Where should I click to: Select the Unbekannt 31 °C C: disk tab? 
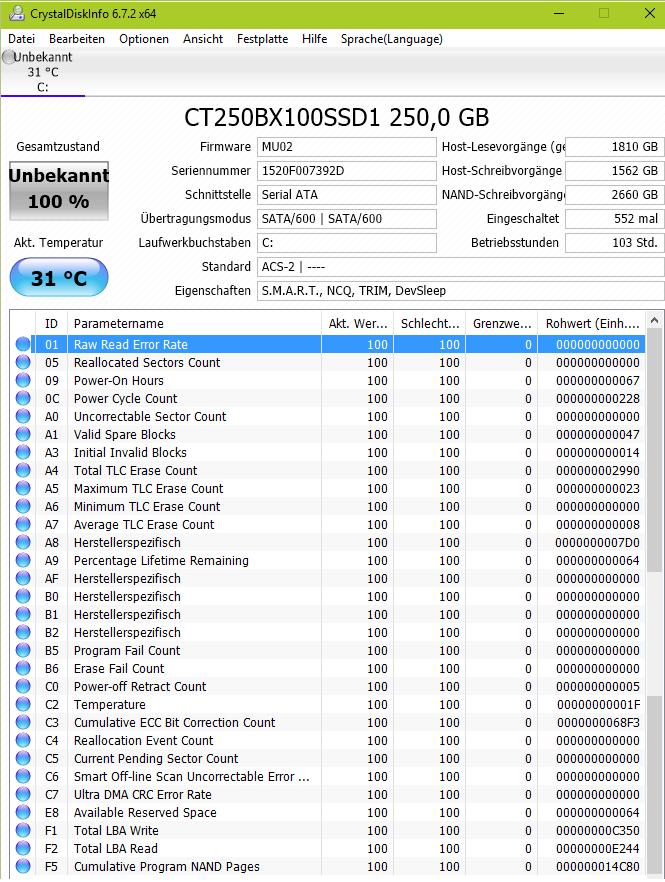click(x=43, y=72)
